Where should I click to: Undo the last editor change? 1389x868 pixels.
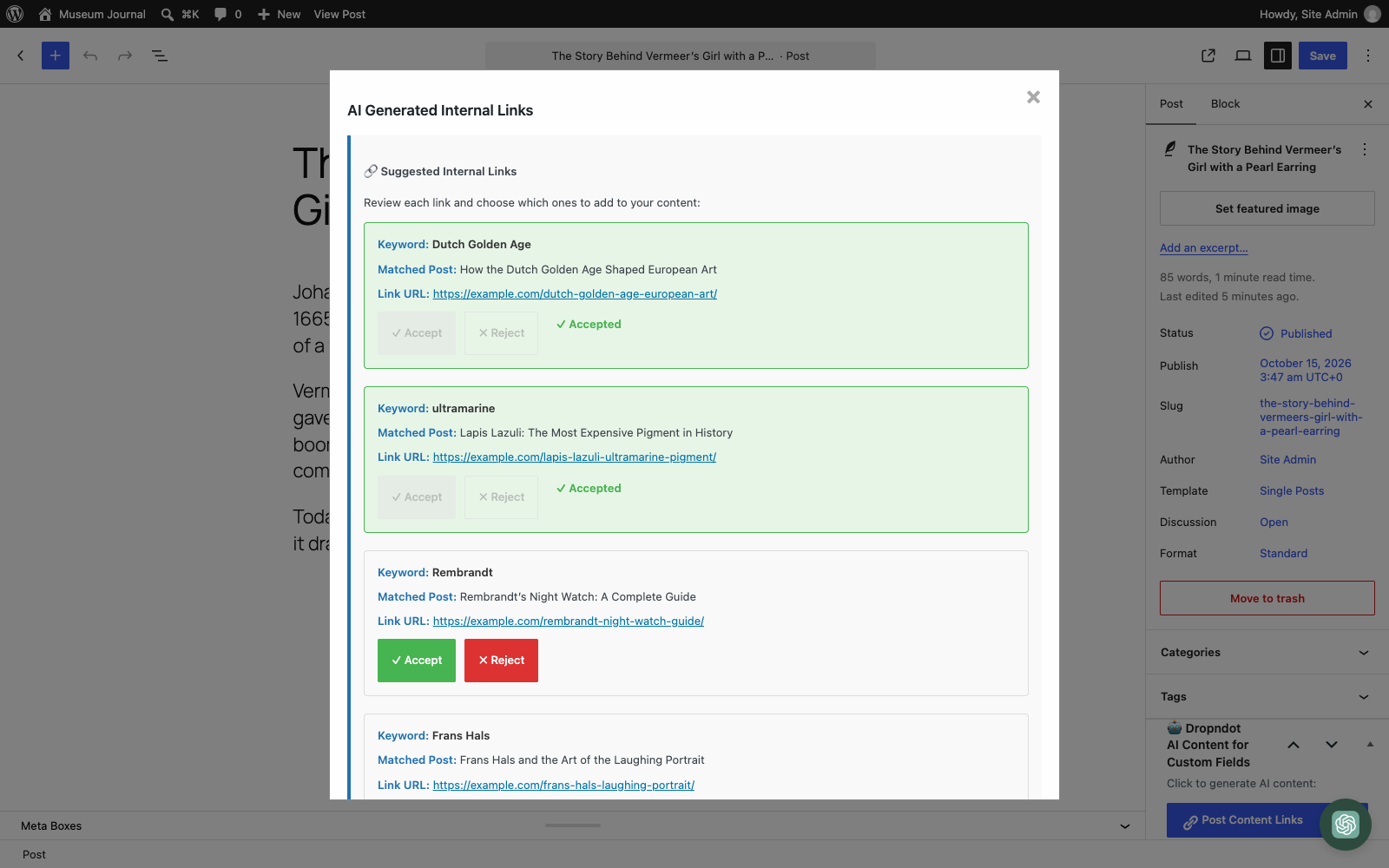tap(90, 56)
